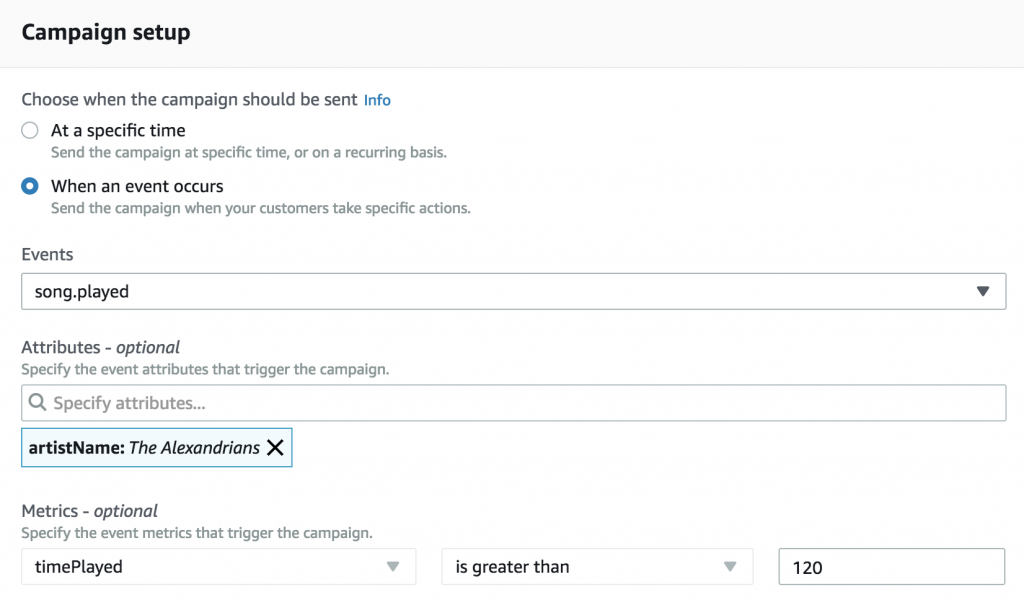The image size is (1024, 600).
Task: Select the "When an event occurs" radio button
Action: 31,186
